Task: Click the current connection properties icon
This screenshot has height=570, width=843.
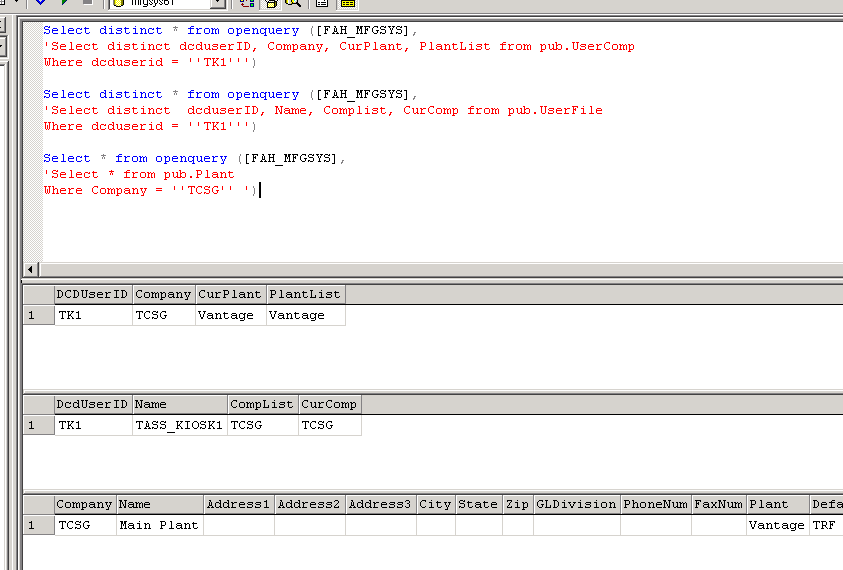Action: [x=322, y=3]
